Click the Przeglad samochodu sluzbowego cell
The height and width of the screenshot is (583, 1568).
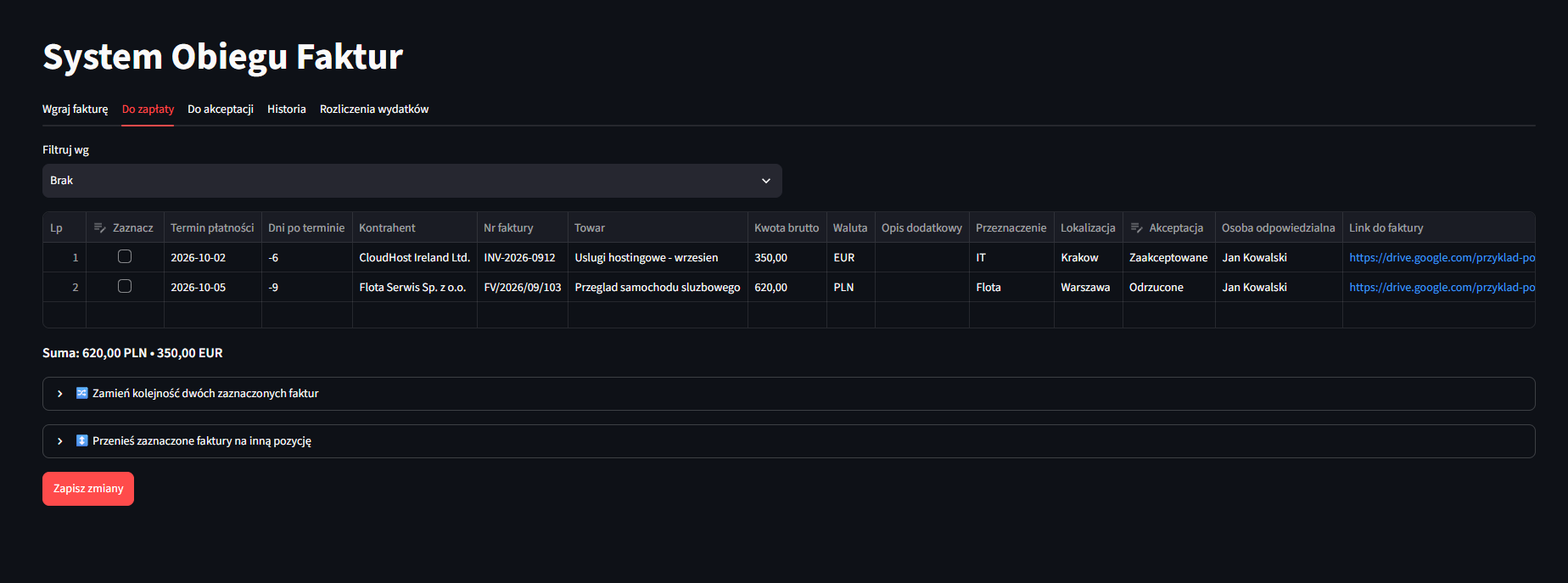(x=658, y=287)
